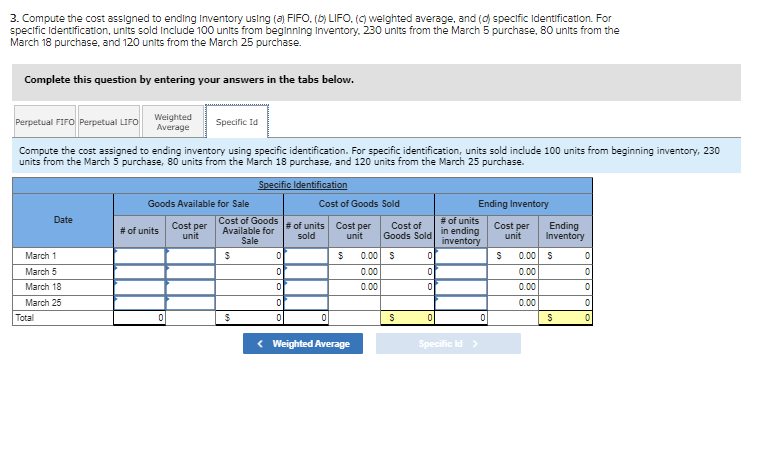The width and height of the screenshot is (779, 452).
Task: Click the yellow total Cost of Goods Sold cell
Action: tap(407, 318)
